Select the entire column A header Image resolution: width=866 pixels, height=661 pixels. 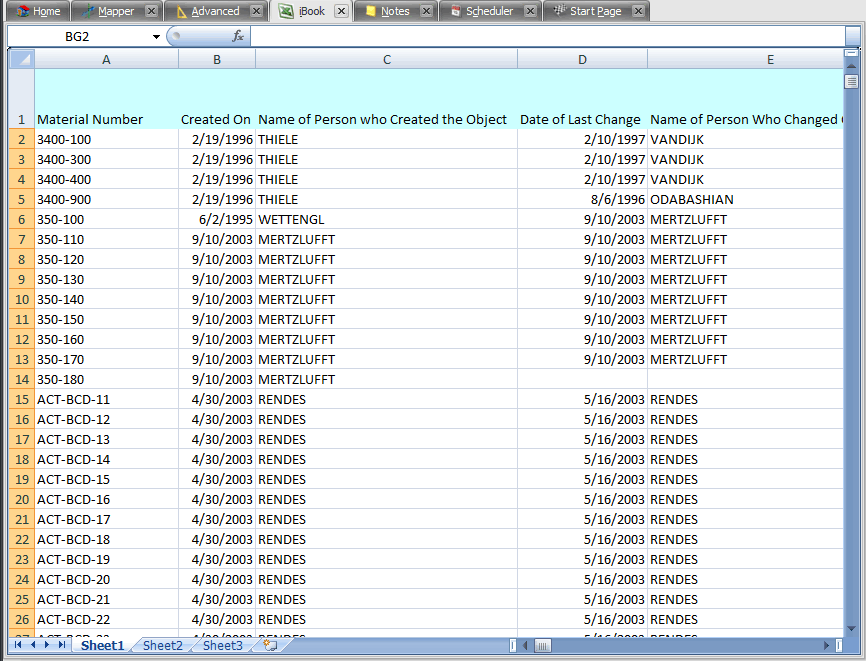point(106,59)
